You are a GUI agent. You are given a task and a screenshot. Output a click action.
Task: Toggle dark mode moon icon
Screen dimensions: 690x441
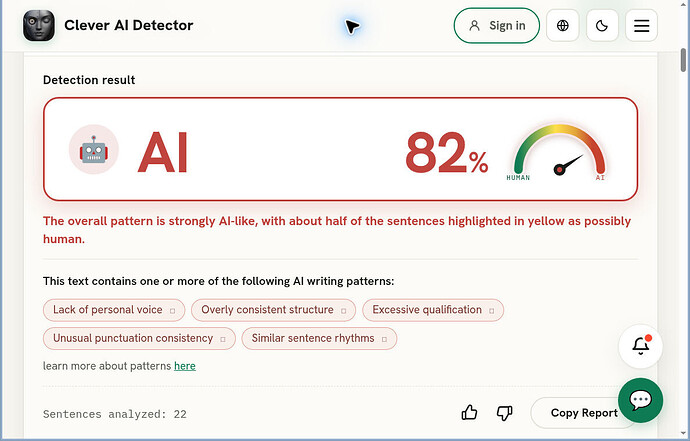tap(602, 26)
